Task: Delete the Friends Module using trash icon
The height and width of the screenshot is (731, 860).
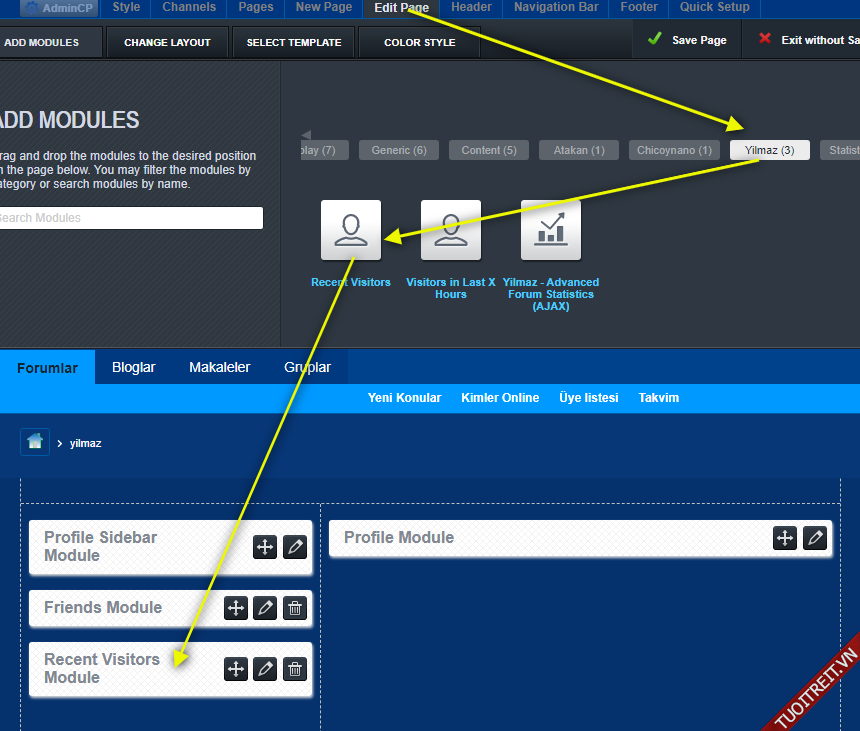Action: click(295, 608)
